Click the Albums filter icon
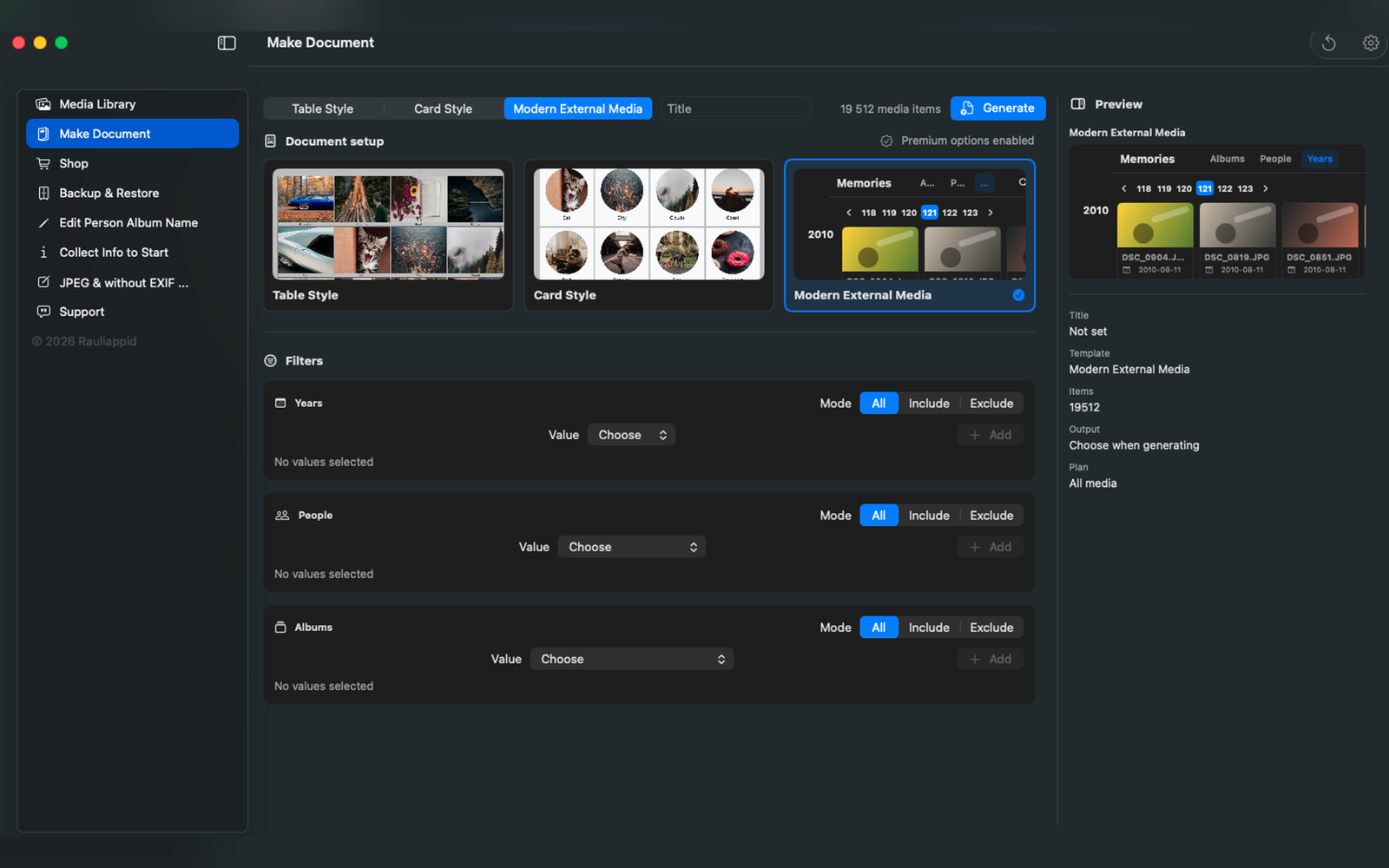 tap(280, 627)
